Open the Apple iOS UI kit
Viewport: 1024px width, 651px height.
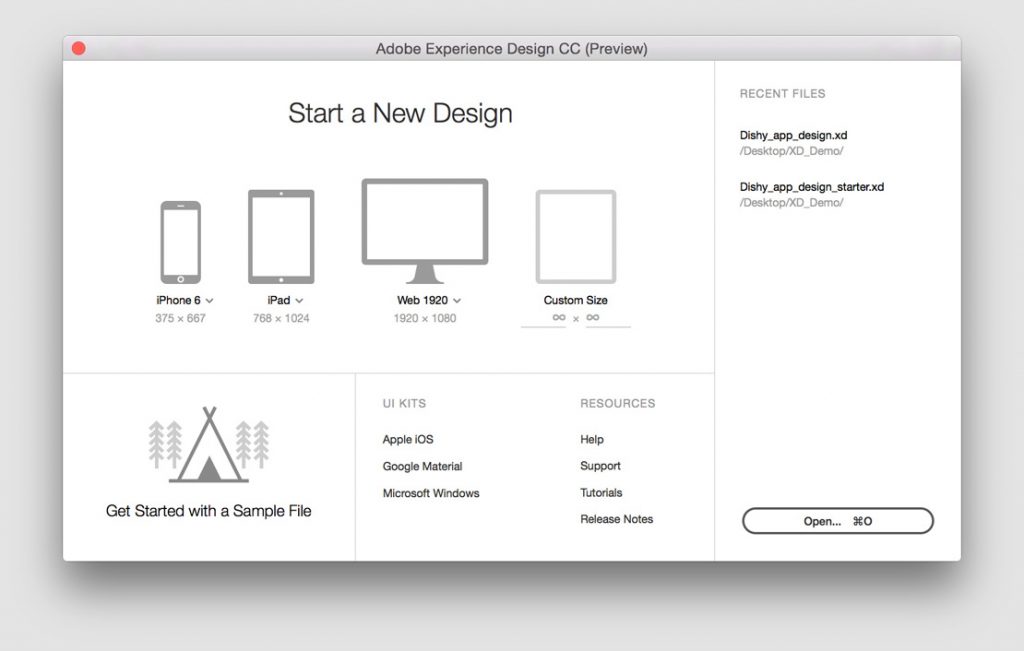coord(407,439)
